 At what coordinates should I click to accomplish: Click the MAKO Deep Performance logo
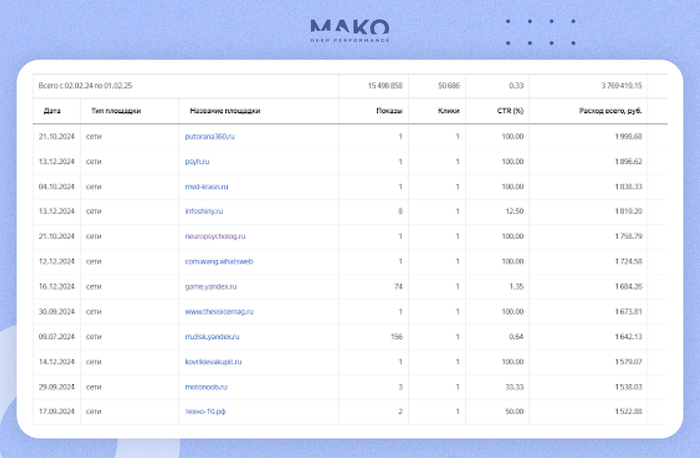[349, 29]
